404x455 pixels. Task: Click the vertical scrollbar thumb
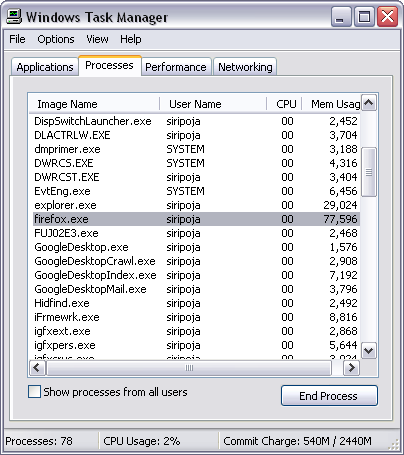pos(369,172)
